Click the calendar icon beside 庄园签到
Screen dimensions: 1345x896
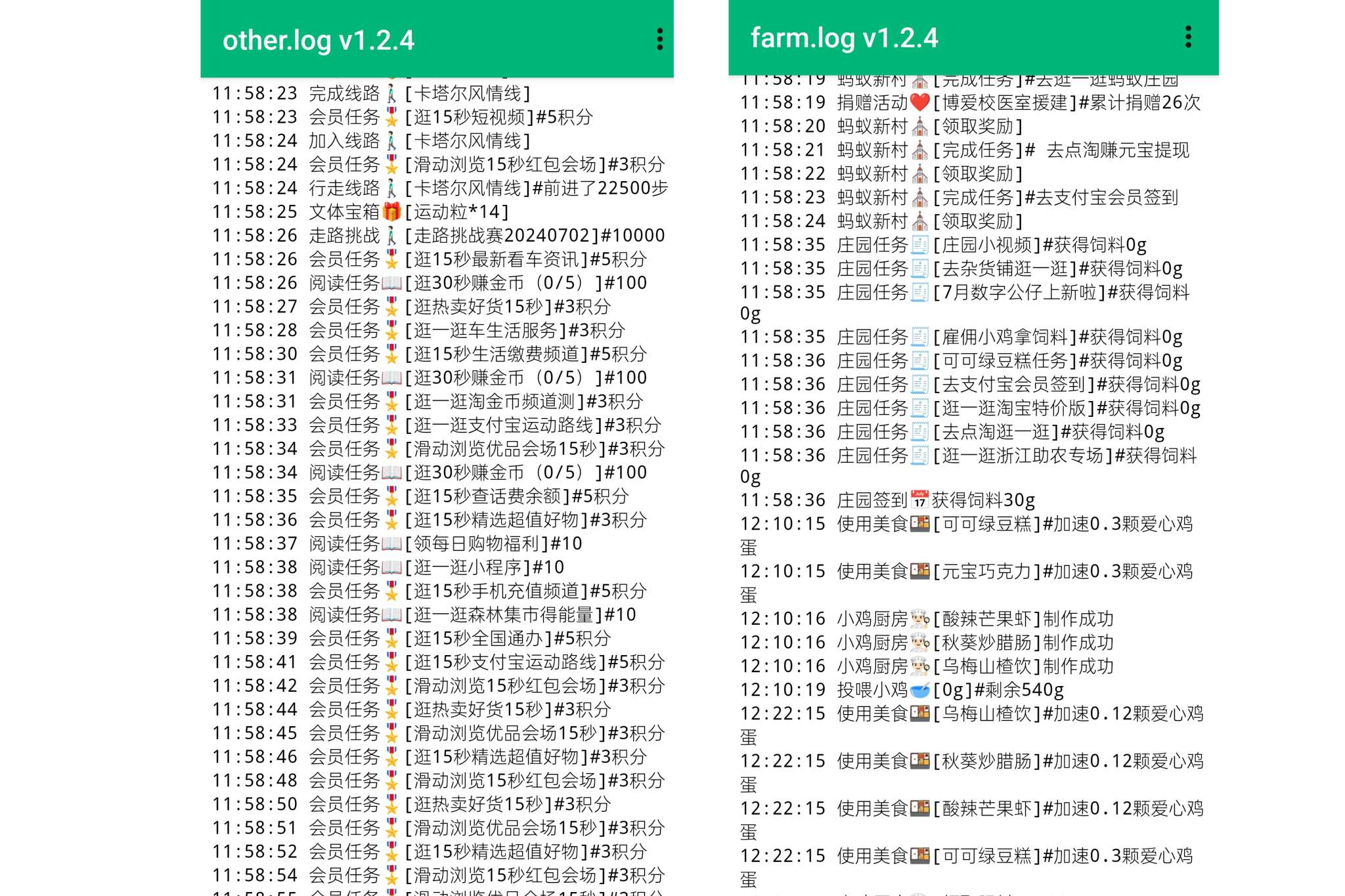[919, 500]
